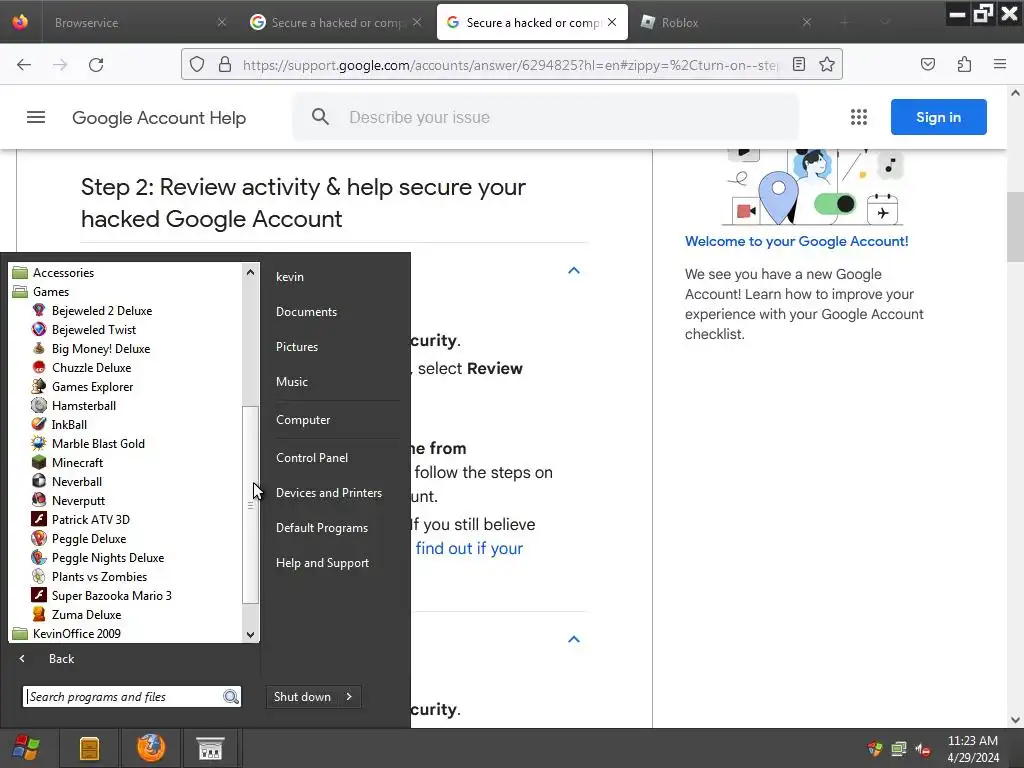Viewport: 1024px width, 768px height.
Task: Follow the find out if your link
Action: pyautogui.click(x=469, y=549)
